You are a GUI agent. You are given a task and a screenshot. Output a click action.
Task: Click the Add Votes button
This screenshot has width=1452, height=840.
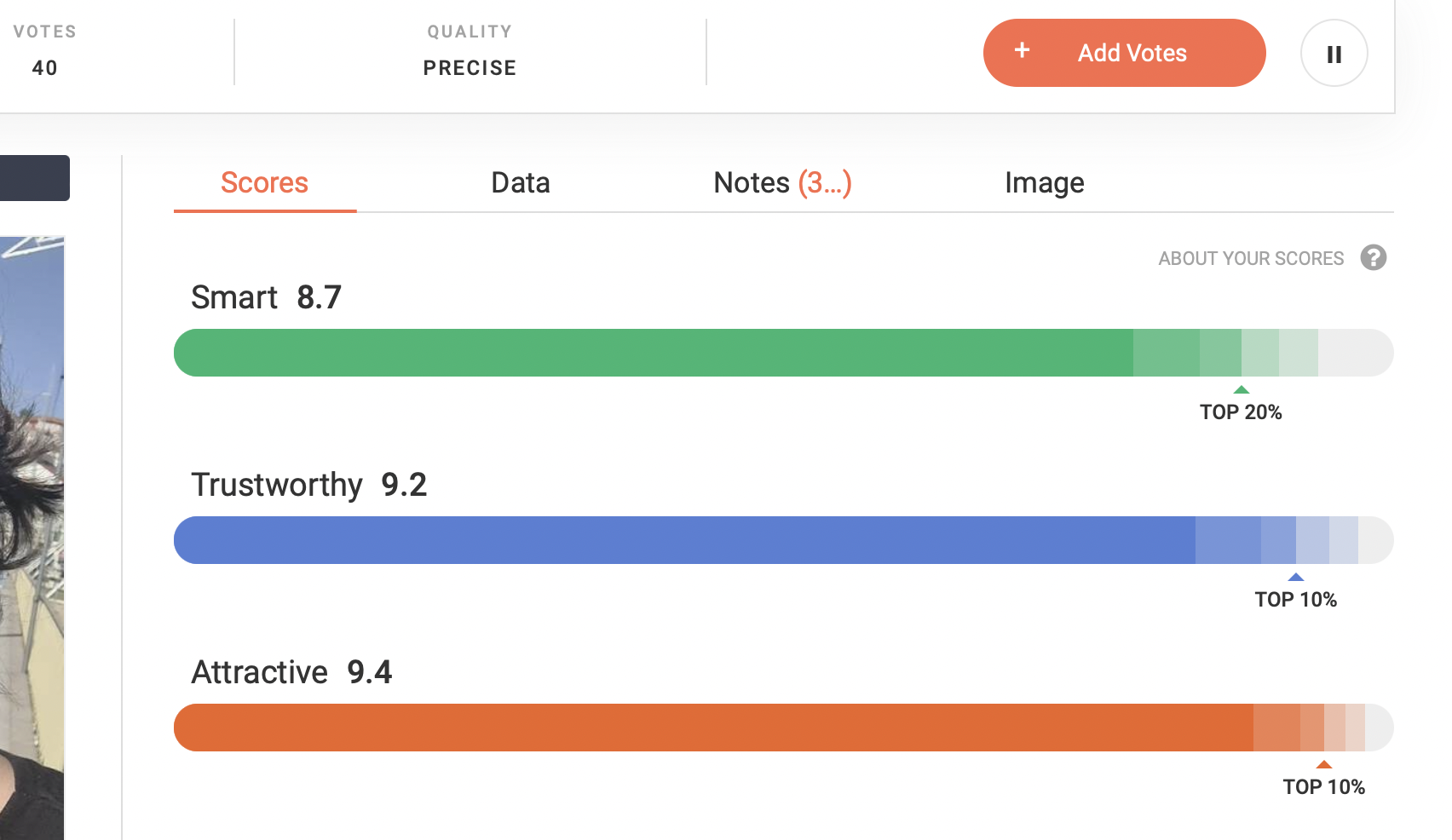click(1124, 53)
